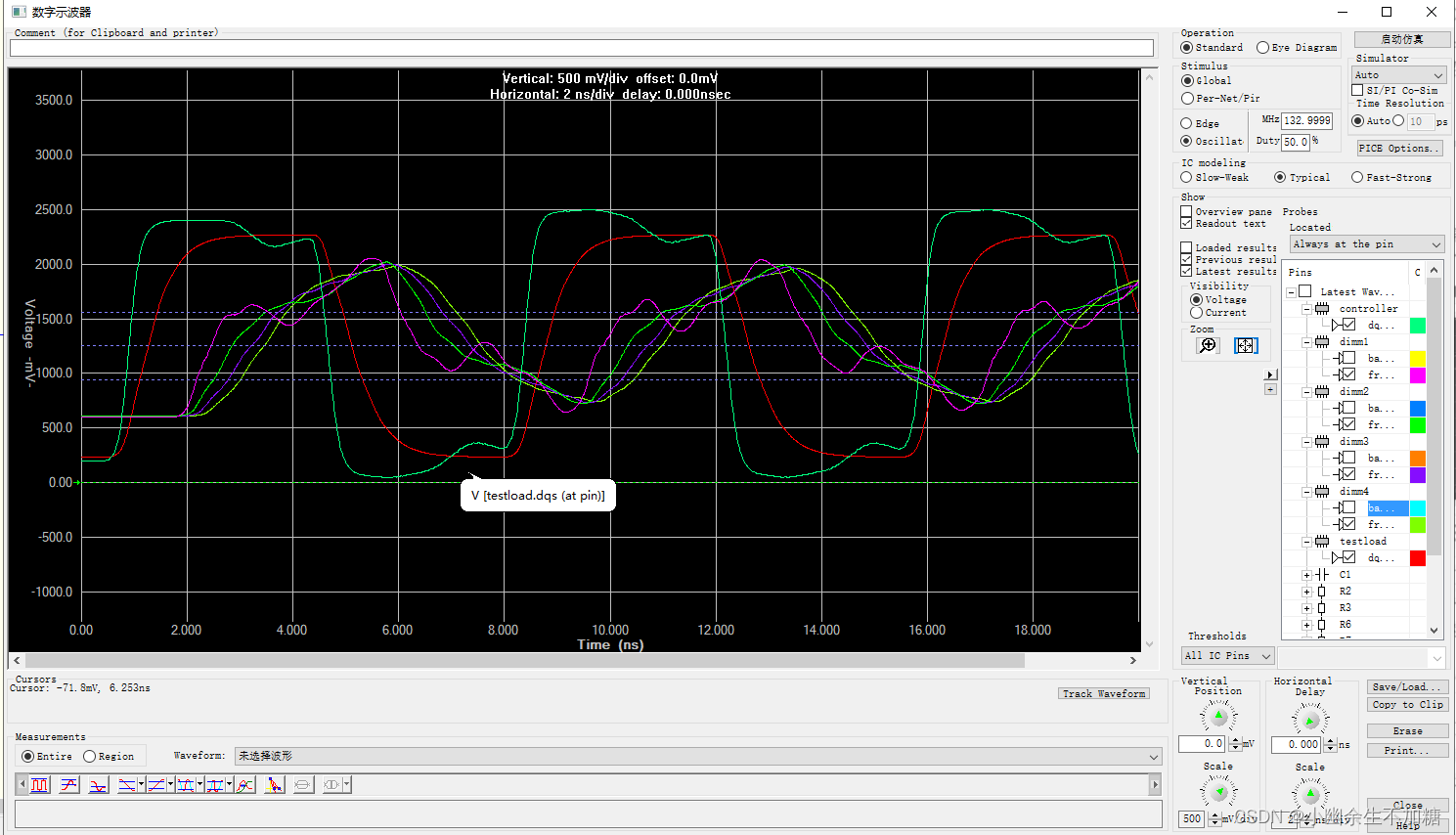Select the square pulse measurement tool icon
This screenshot has height=835, width=1456.
(x=39, y=784)
